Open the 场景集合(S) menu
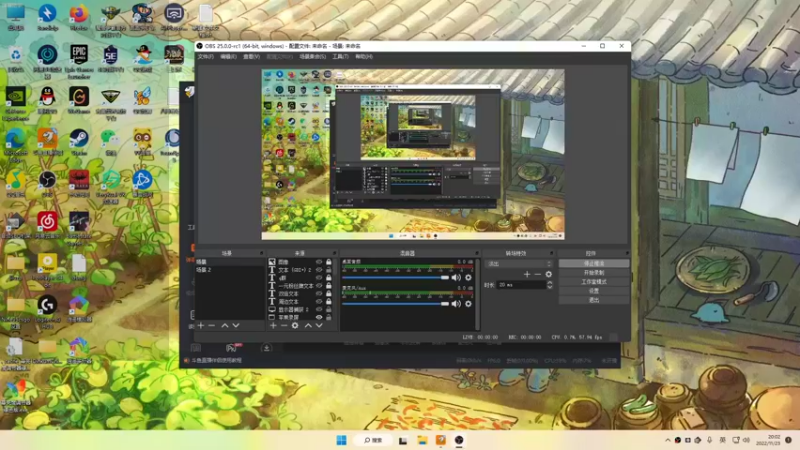 click(312, 57)
